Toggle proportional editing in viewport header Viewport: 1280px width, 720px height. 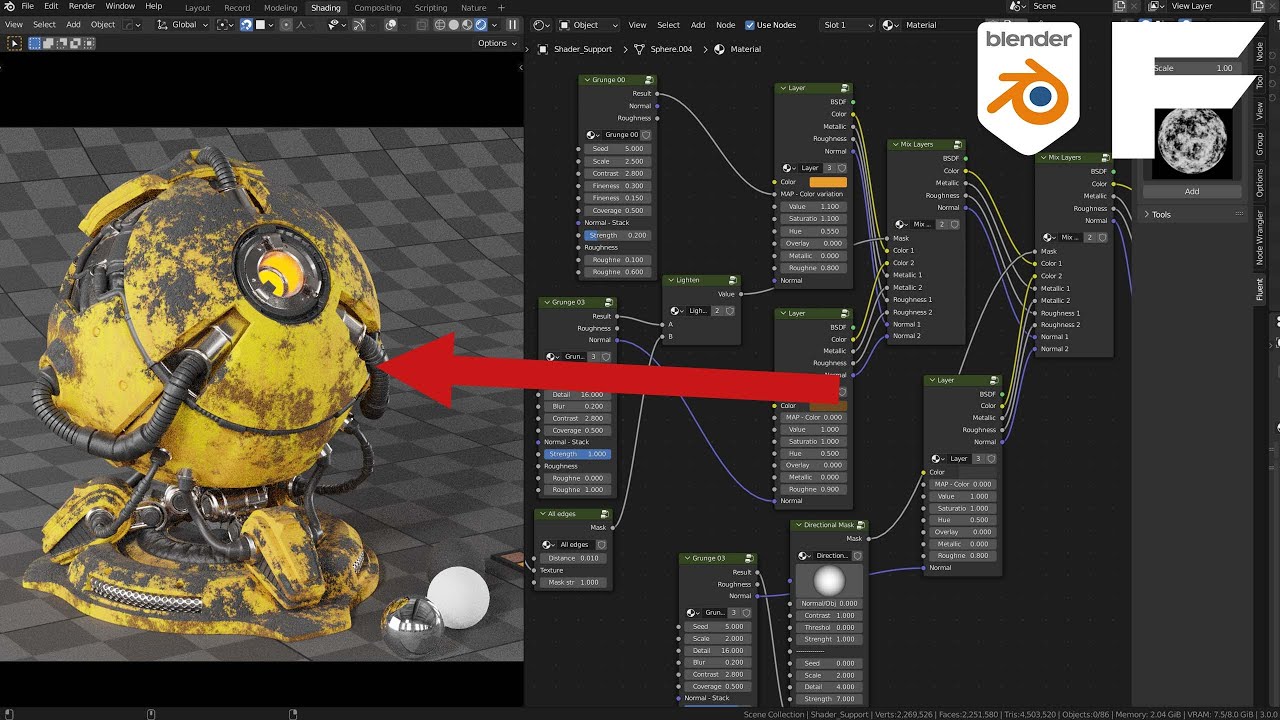(x=286, y=25)
